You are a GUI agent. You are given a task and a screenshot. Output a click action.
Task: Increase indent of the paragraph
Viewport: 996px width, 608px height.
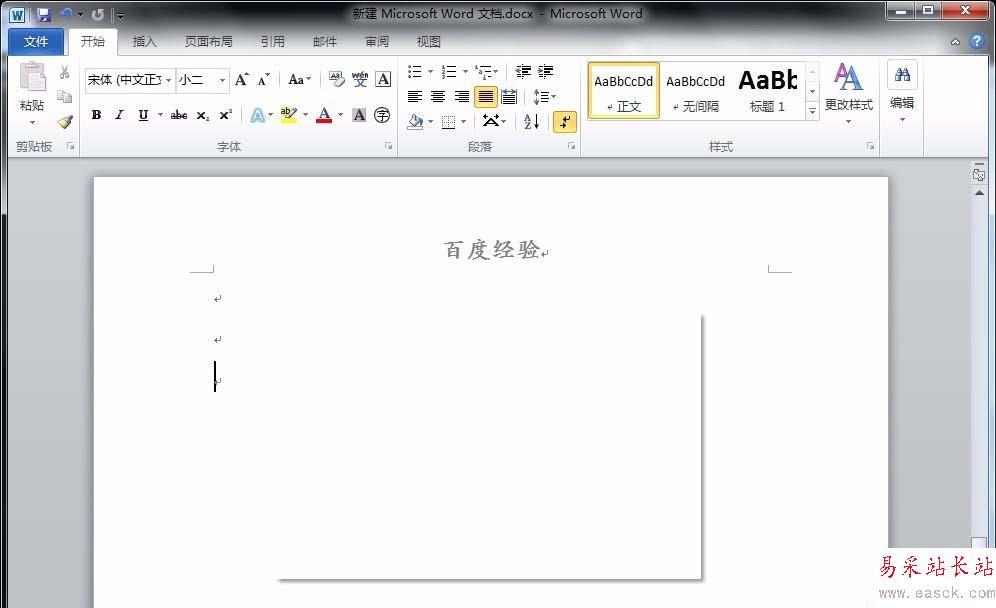[545, 71]
